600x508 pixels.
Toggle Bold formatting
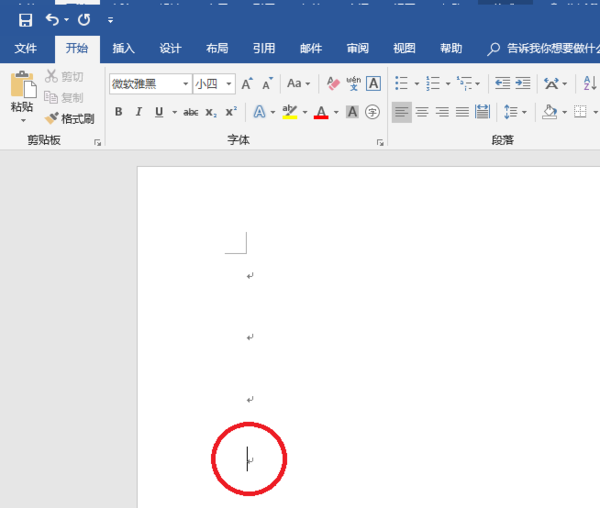[119, 112]
